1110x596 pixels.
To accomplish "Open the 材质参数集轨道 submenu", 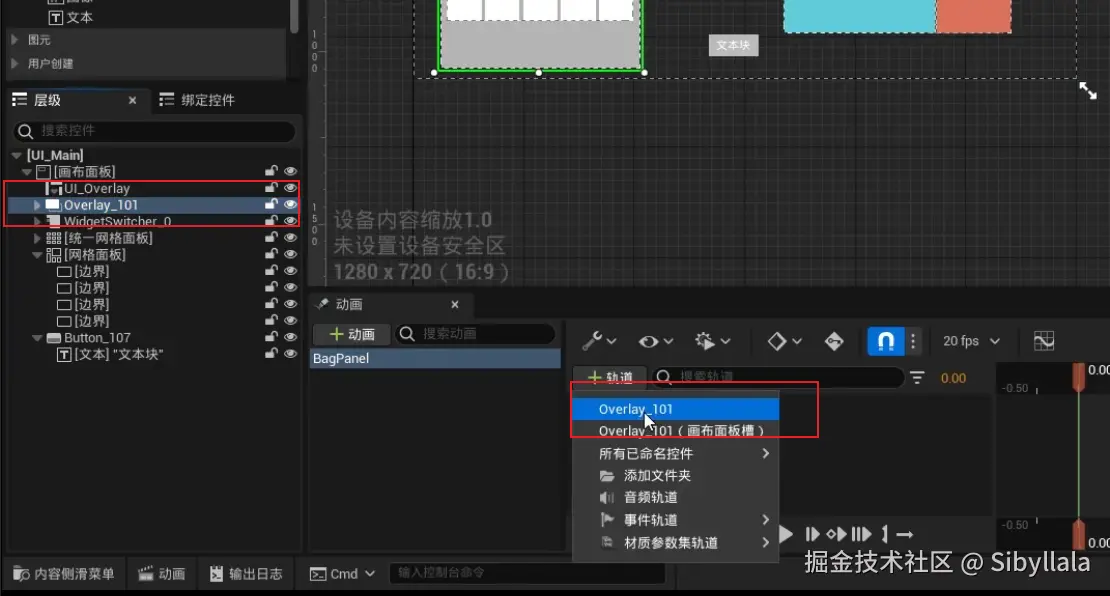I will click(x=675, y=543).
